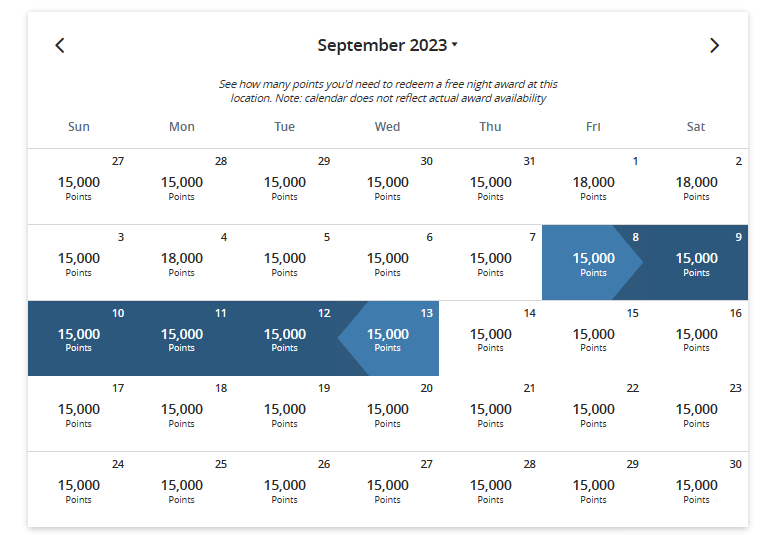Select September 12 in the selected range

[285, 339]
